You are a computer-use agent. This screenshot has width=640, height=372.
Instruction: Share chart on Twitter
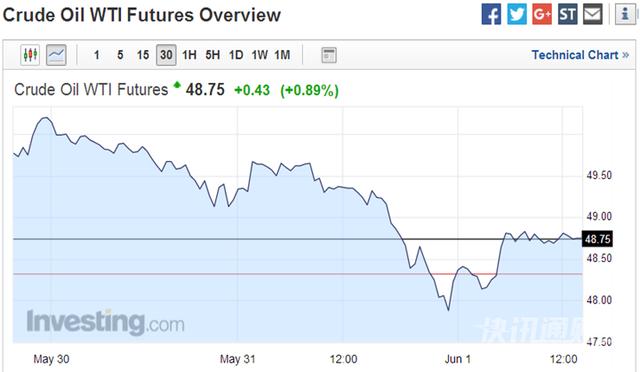tap(517, 14)
